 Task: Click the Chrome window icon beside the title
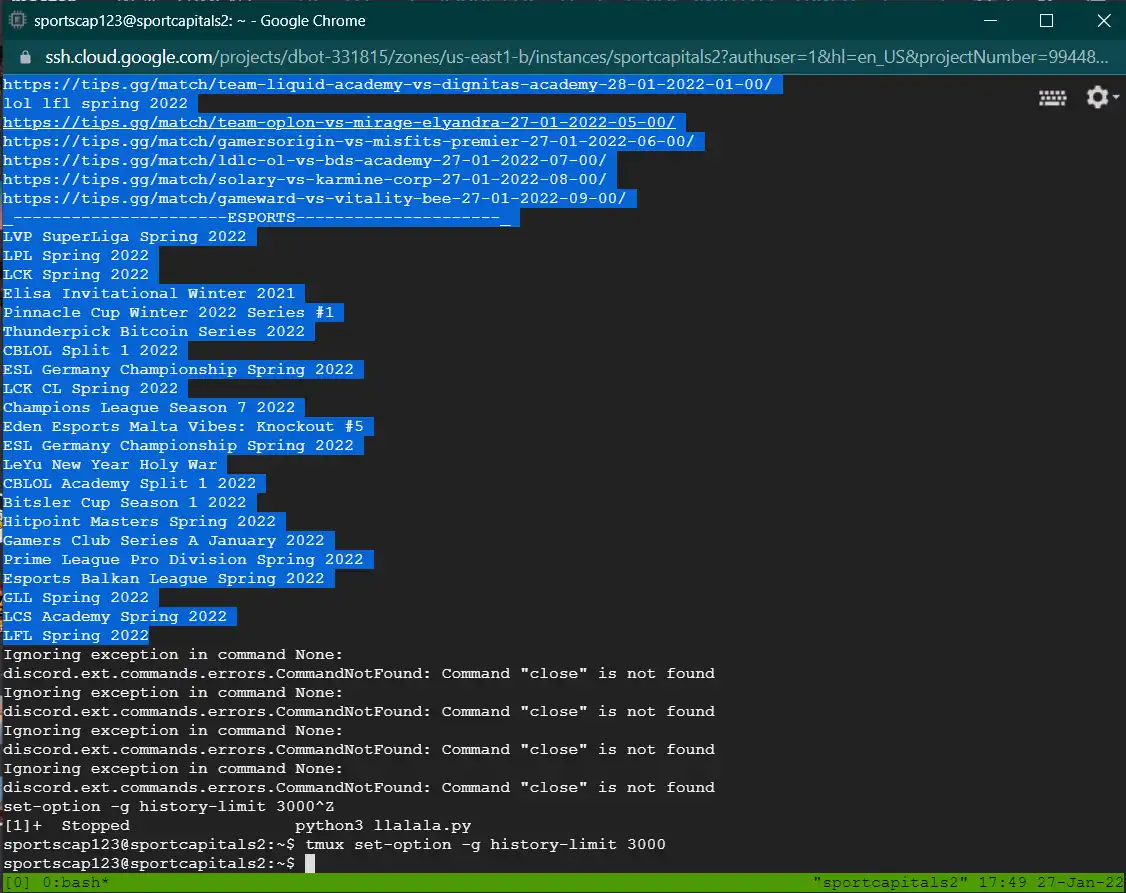pyautogui.click(x=17, y=20)
